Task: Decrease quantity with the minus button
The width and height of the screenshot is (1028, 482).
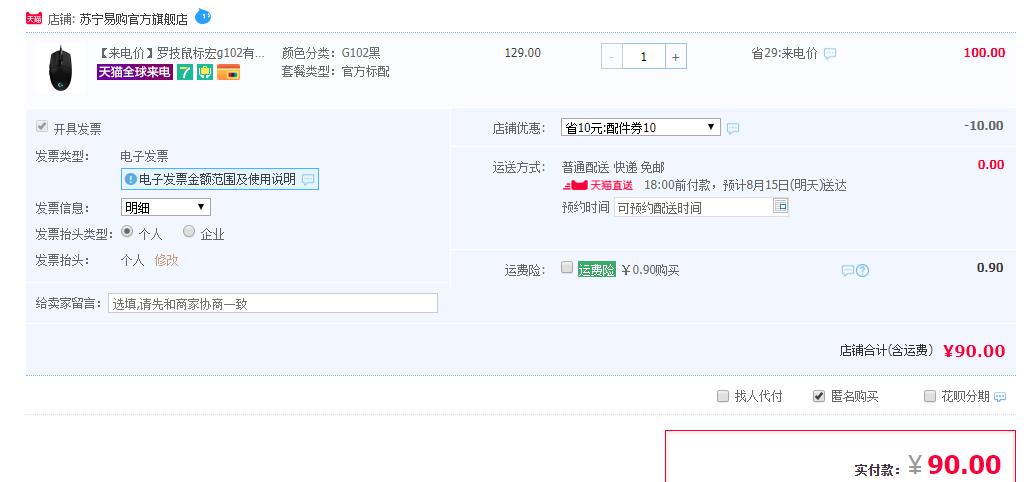Action: coord(612,57)
